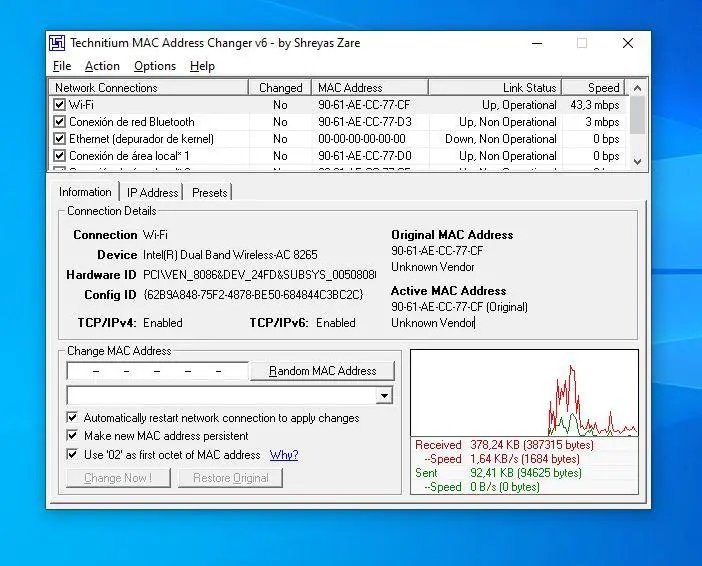The width and height of the screenshot is (702, 566).
Task: Click the Down, Non Operational status cell
Action: (501, 139)
